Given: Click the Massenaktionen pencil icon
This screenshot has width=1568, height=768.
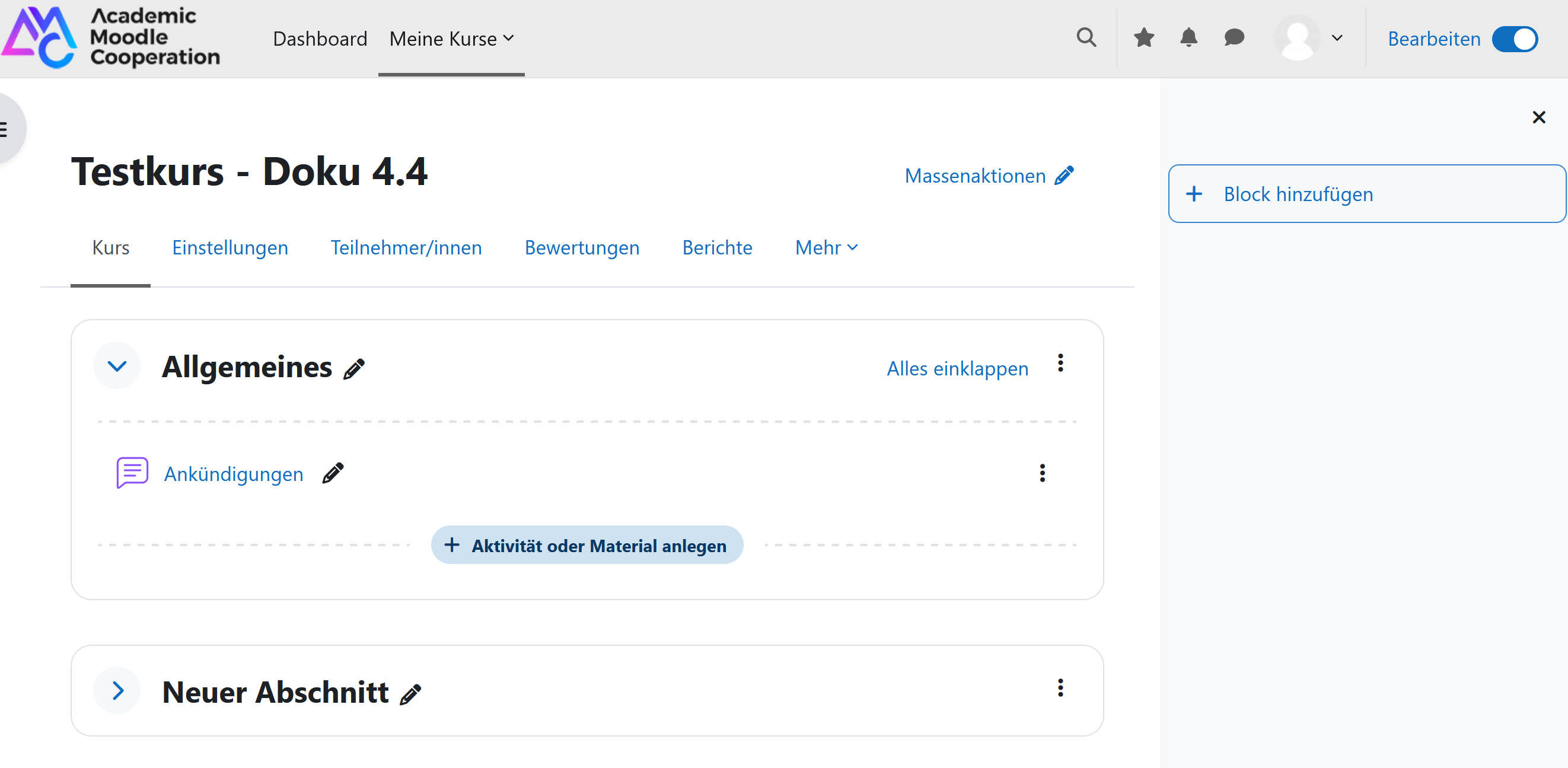Looking at the screenshot, I should (1065, 176).
